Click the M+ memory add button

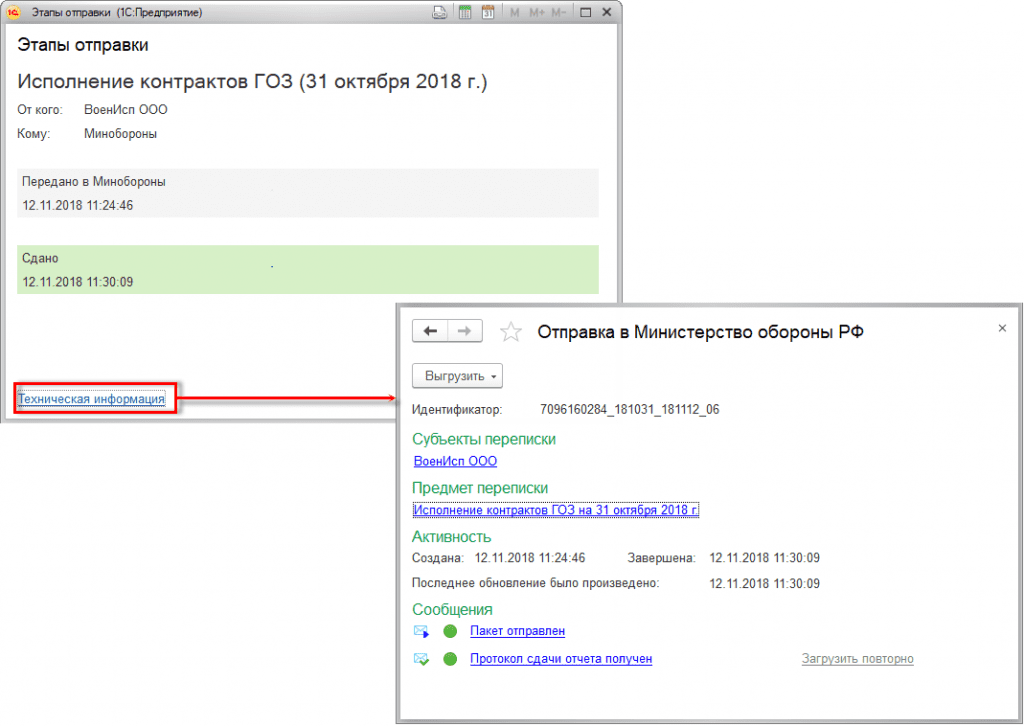(537, 12)
